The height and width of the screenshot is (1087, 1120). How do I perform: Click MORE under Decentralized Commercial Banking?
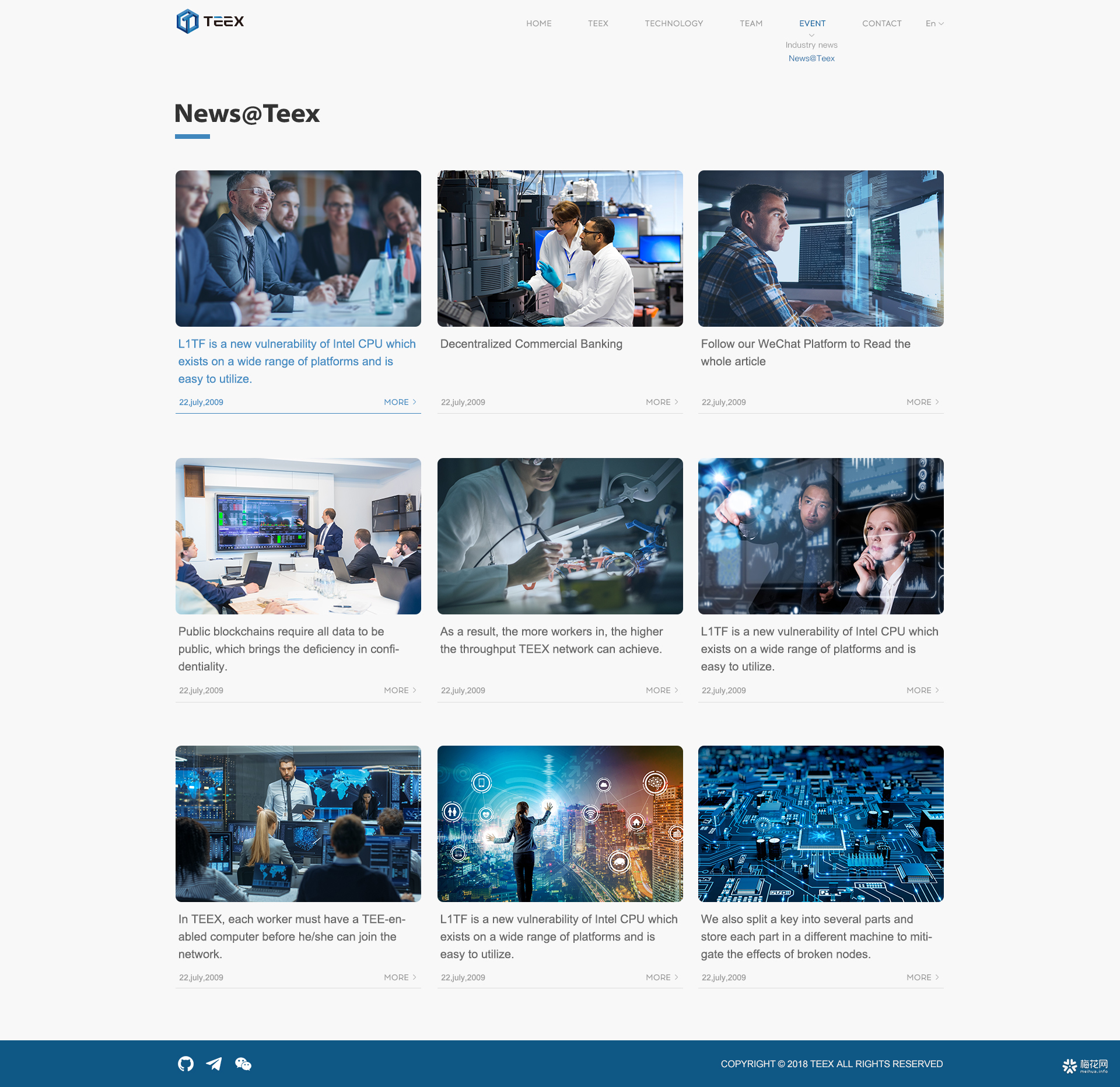tap(662, 402)
